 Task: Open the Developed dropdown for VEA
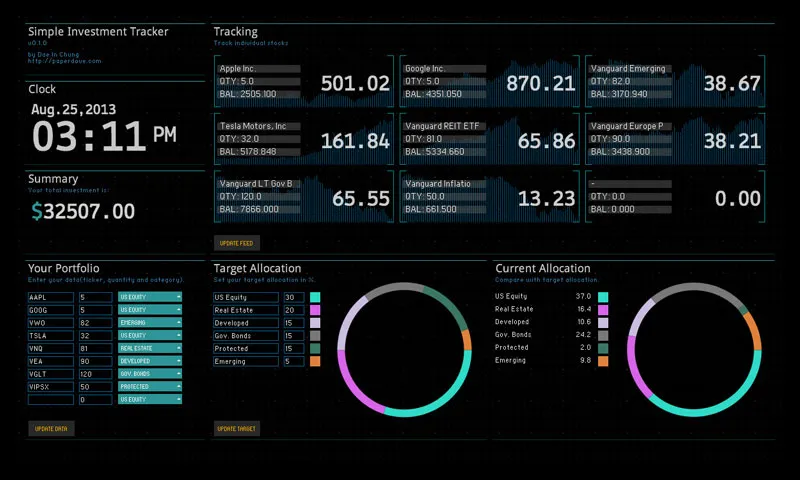point(150,361)
